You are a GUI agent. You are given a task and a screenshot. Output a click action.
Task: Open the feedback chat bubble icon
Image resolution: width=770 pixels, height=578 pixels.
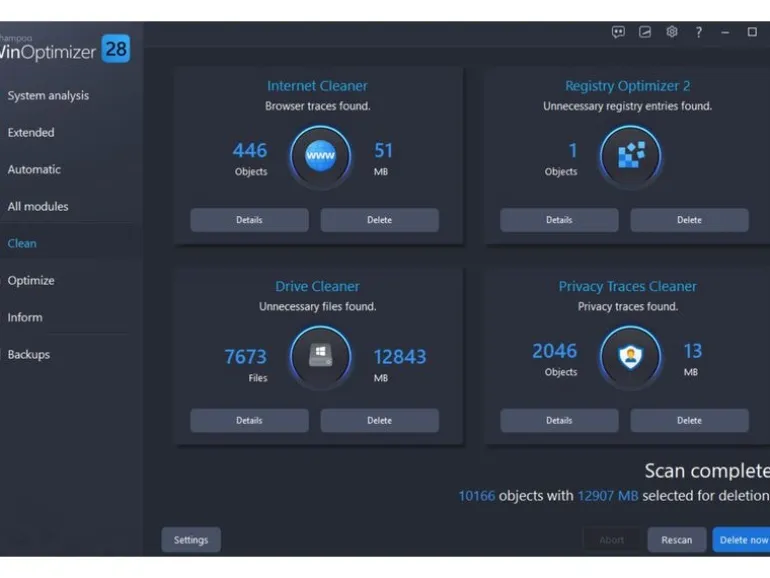tap(618, 32)
